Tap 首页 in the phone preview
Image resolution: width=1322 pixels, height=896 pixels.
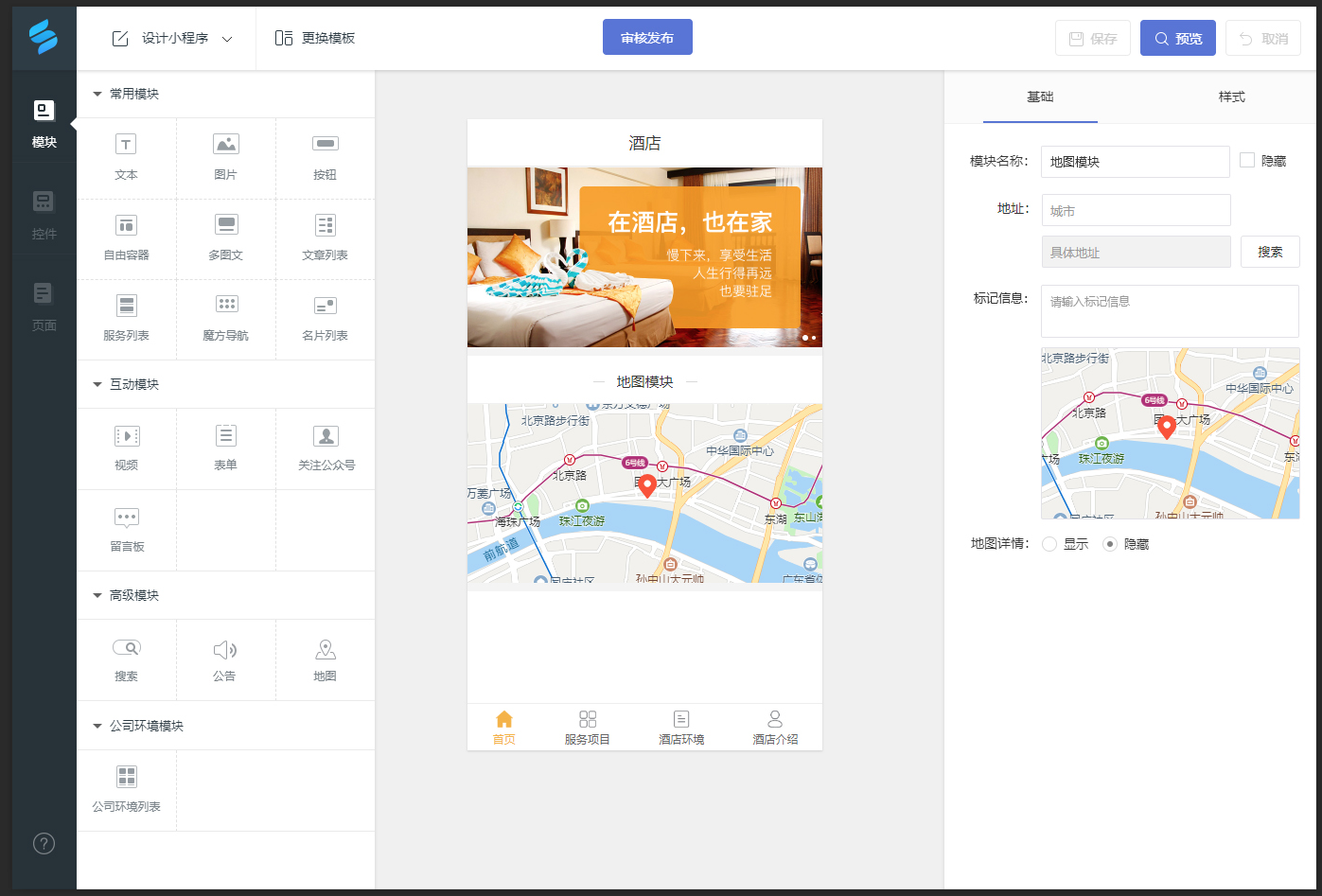point(504,728)
